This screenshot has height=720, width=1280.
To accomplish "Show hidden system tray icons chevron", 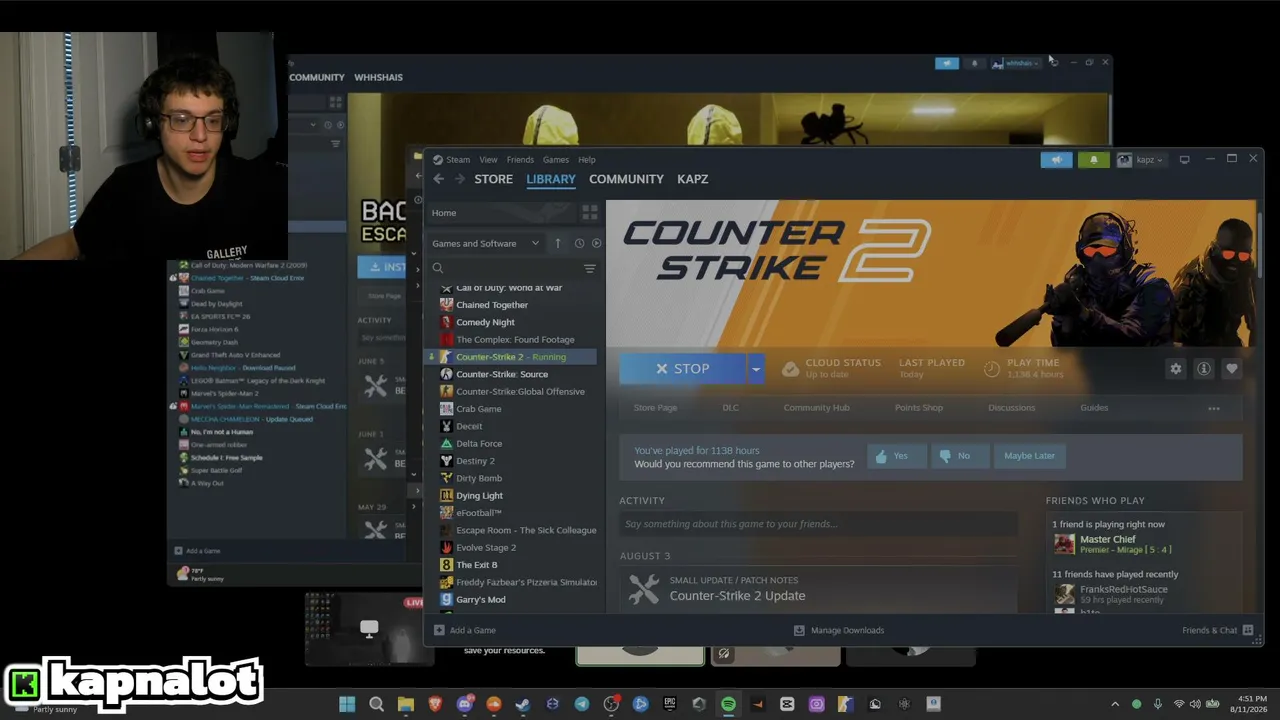I will click(1115, 704).
